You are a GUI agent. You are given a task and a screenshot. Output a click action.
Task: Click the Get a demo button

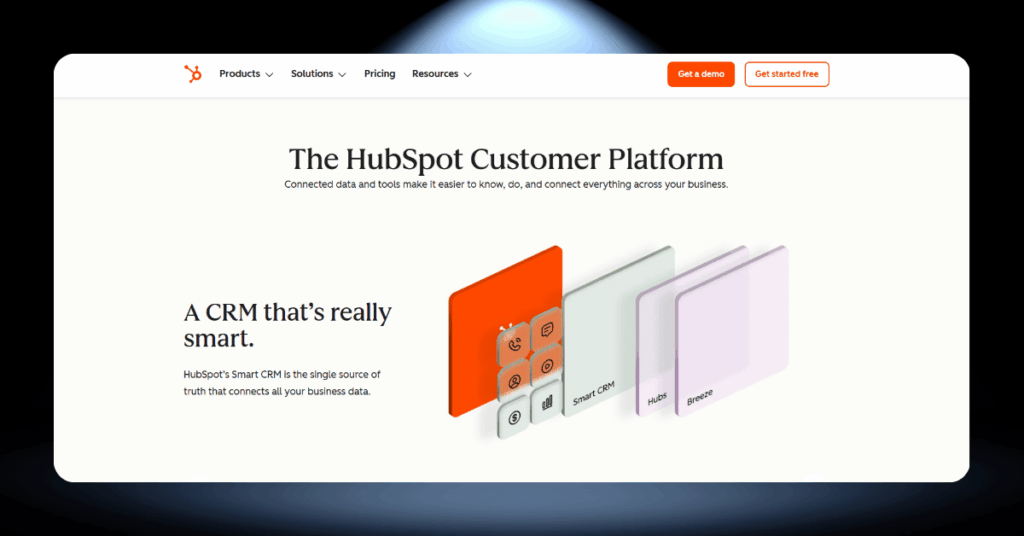pyautogui.click(x=701, y=74)
